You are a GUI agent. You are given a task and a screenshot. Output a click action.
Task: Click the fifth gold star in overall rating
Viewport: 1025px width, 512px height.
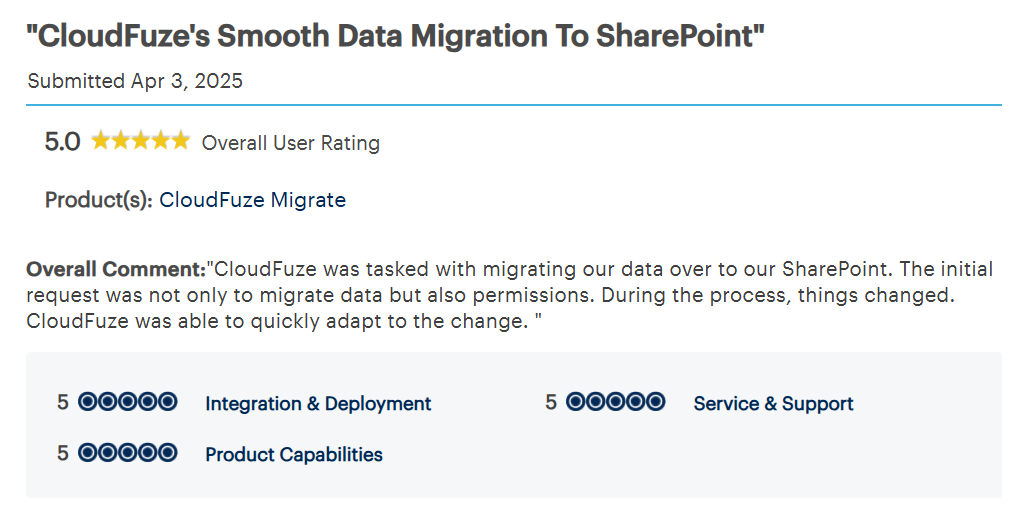[180, 141]
